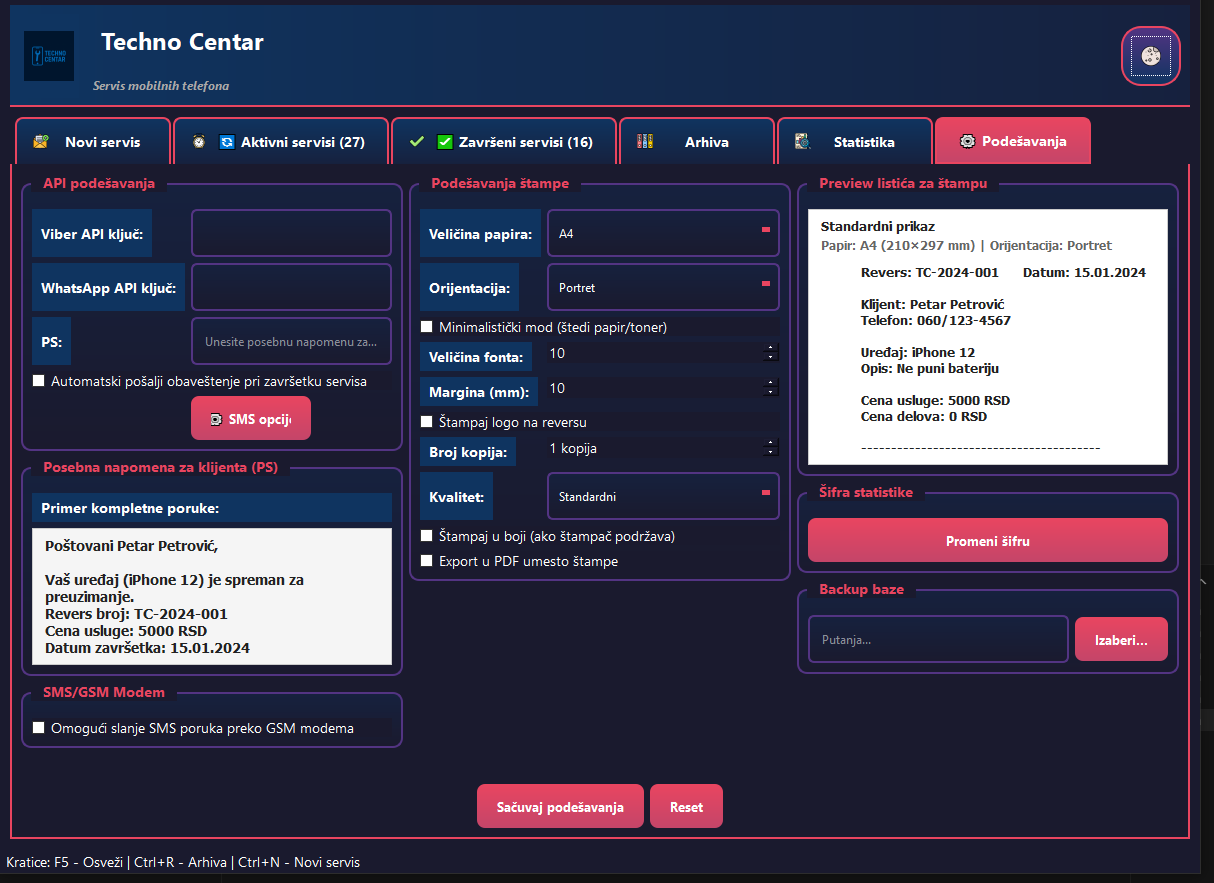Click the books icon on Arhiva tab

click(x=645, y=142)
